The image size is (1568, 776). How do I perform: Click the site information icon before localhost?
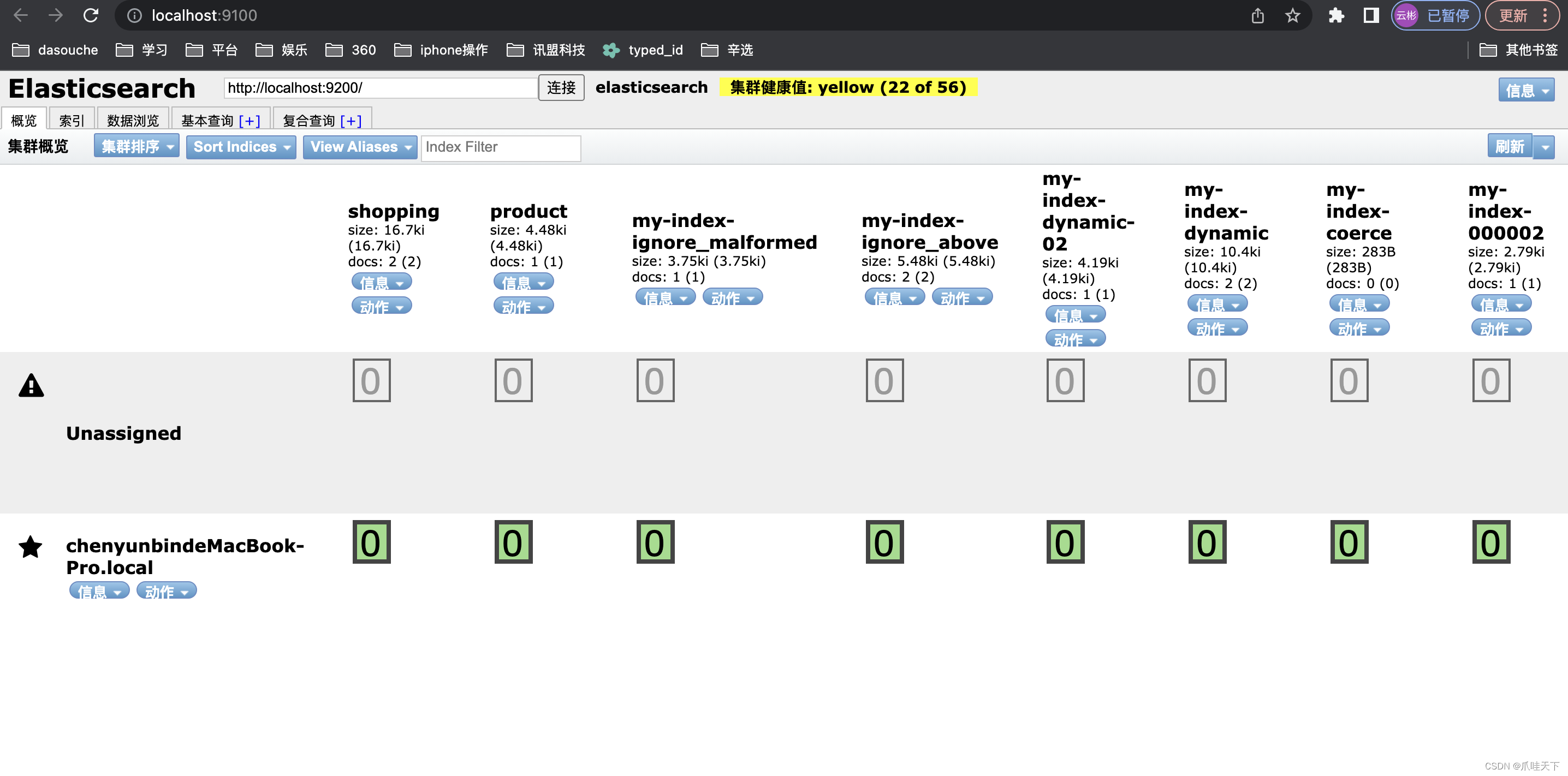(x=134, y=15)
